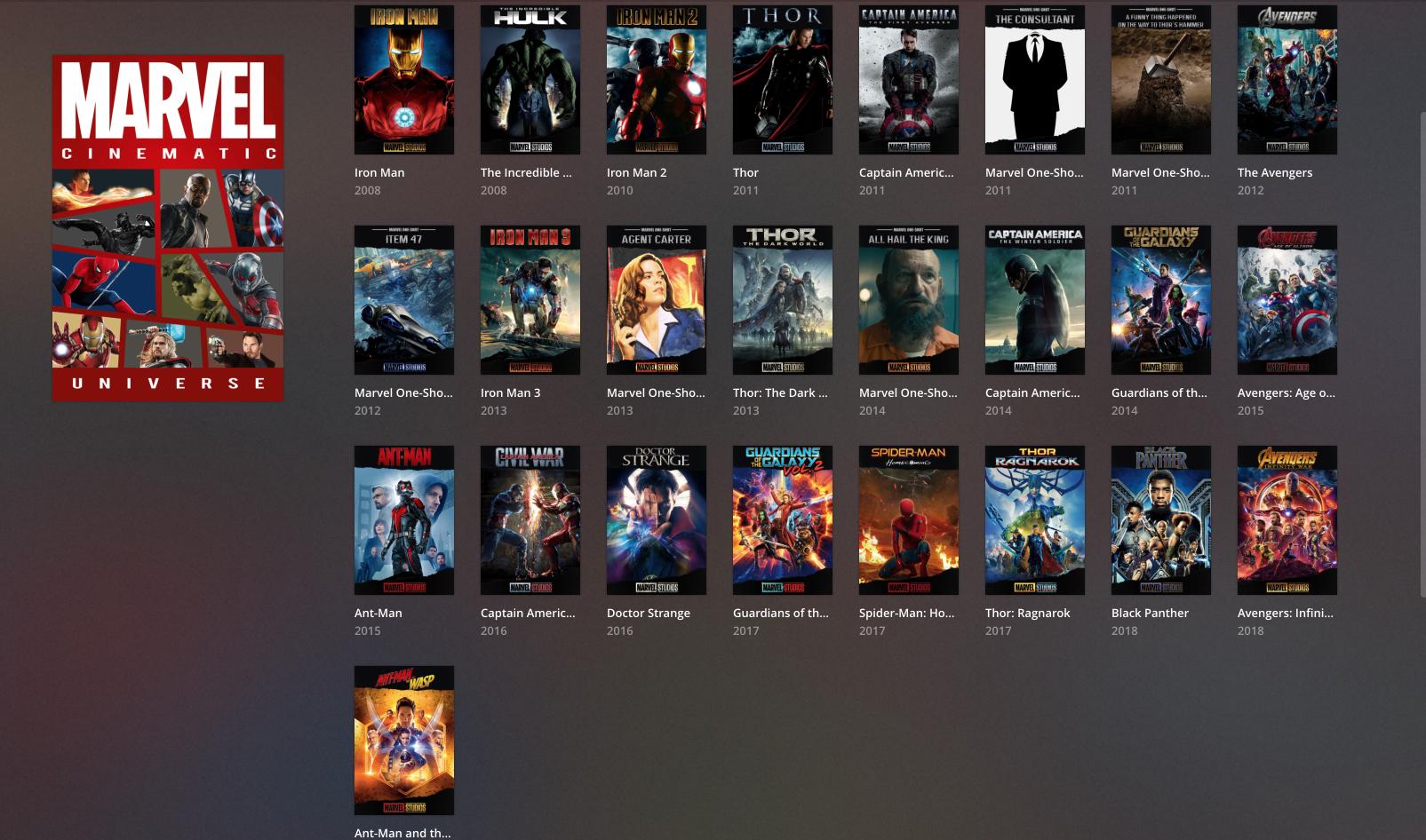The image size is (1426, 840).
Task: Open The Incredible Hulk poster
Action: (x=530, y=79)
